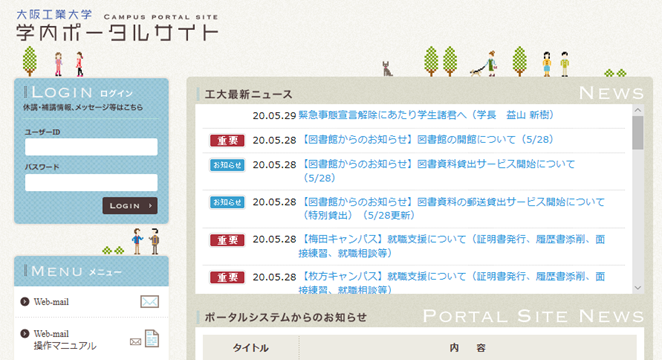
Task: Click the scroll down arrow in the news list
Action: click(638, 288)
